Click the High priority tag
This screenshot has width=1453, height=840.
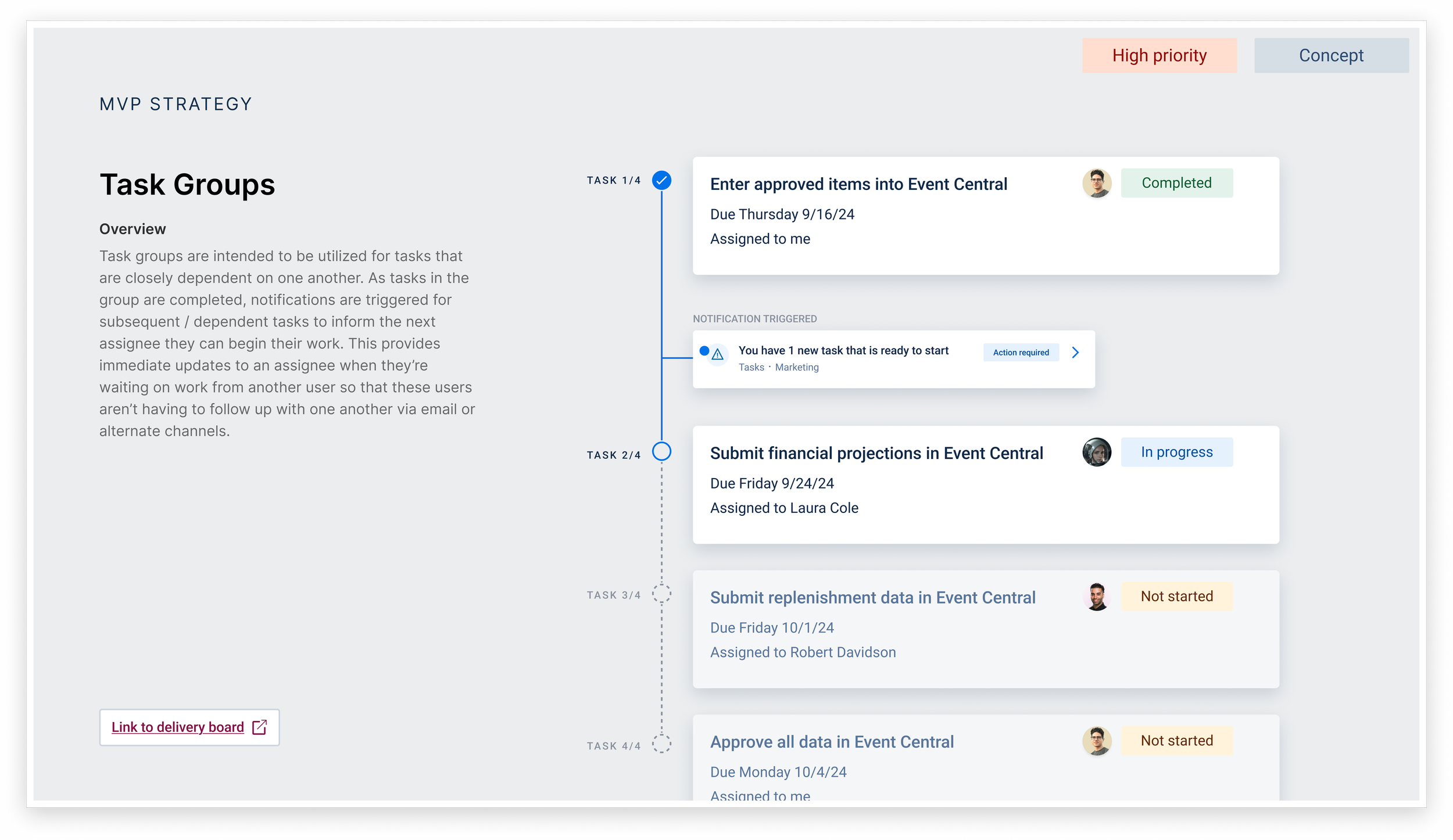coord(1159,56)
